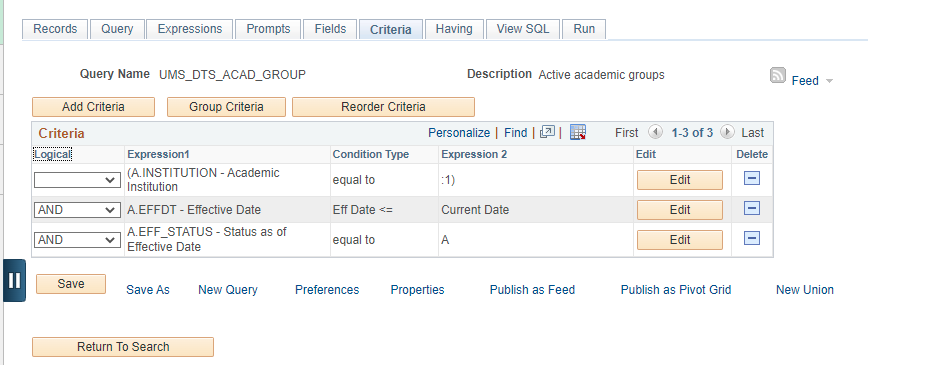The width and height of the screenshot is (929, 365).
Task: Open AND dropdown for Effective Date row
Action: click(77, 210)
